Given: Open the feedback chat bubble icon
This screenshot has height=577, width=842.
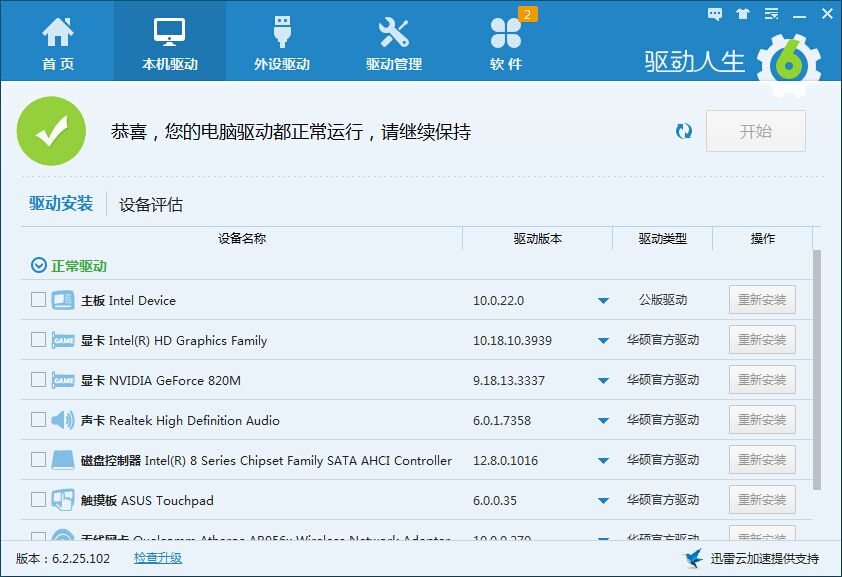Looking at the screenshot, I should (x=715, y=14).
